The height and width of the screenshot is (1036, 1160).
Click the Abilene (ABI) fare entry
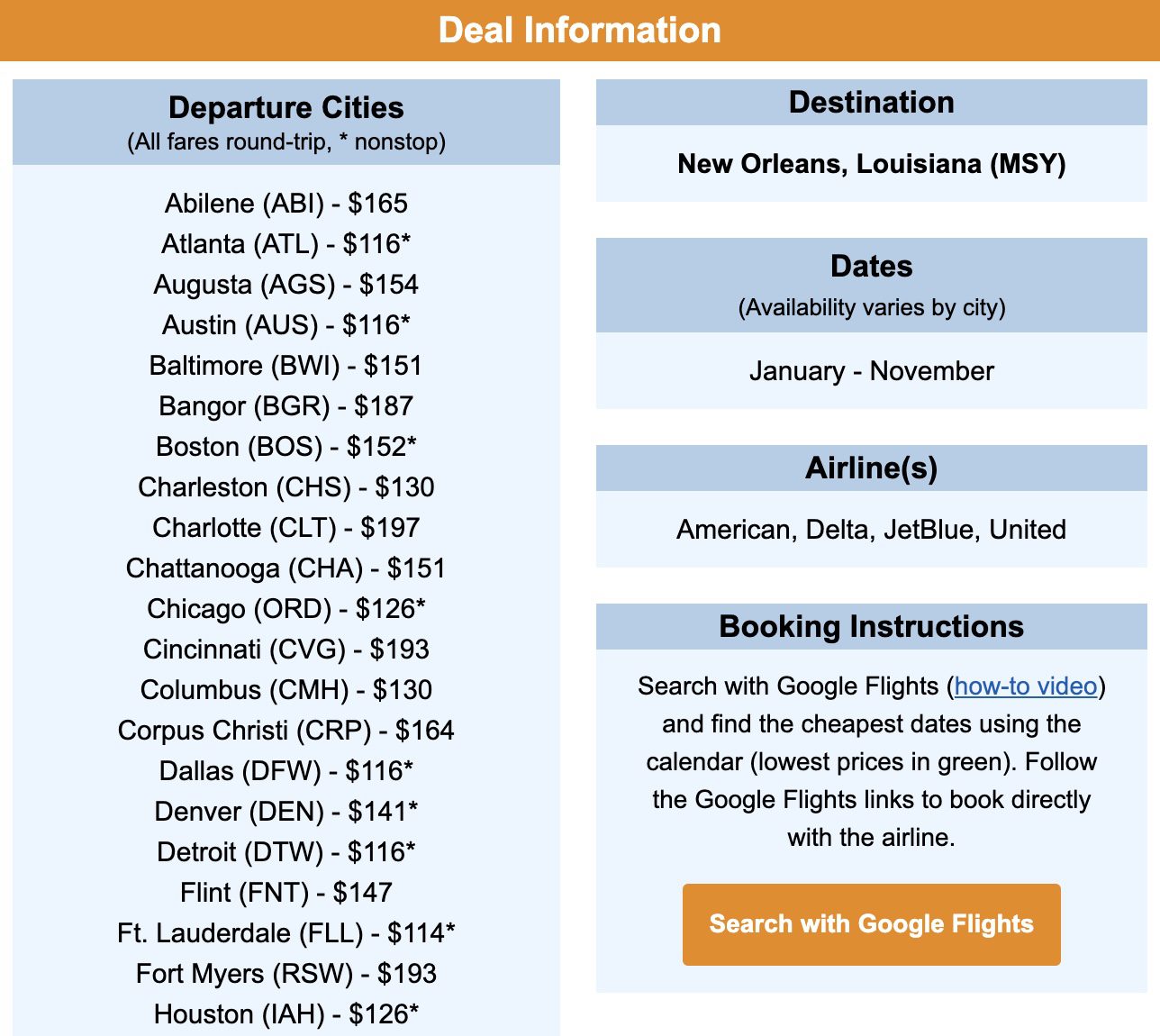click(285, 204)
